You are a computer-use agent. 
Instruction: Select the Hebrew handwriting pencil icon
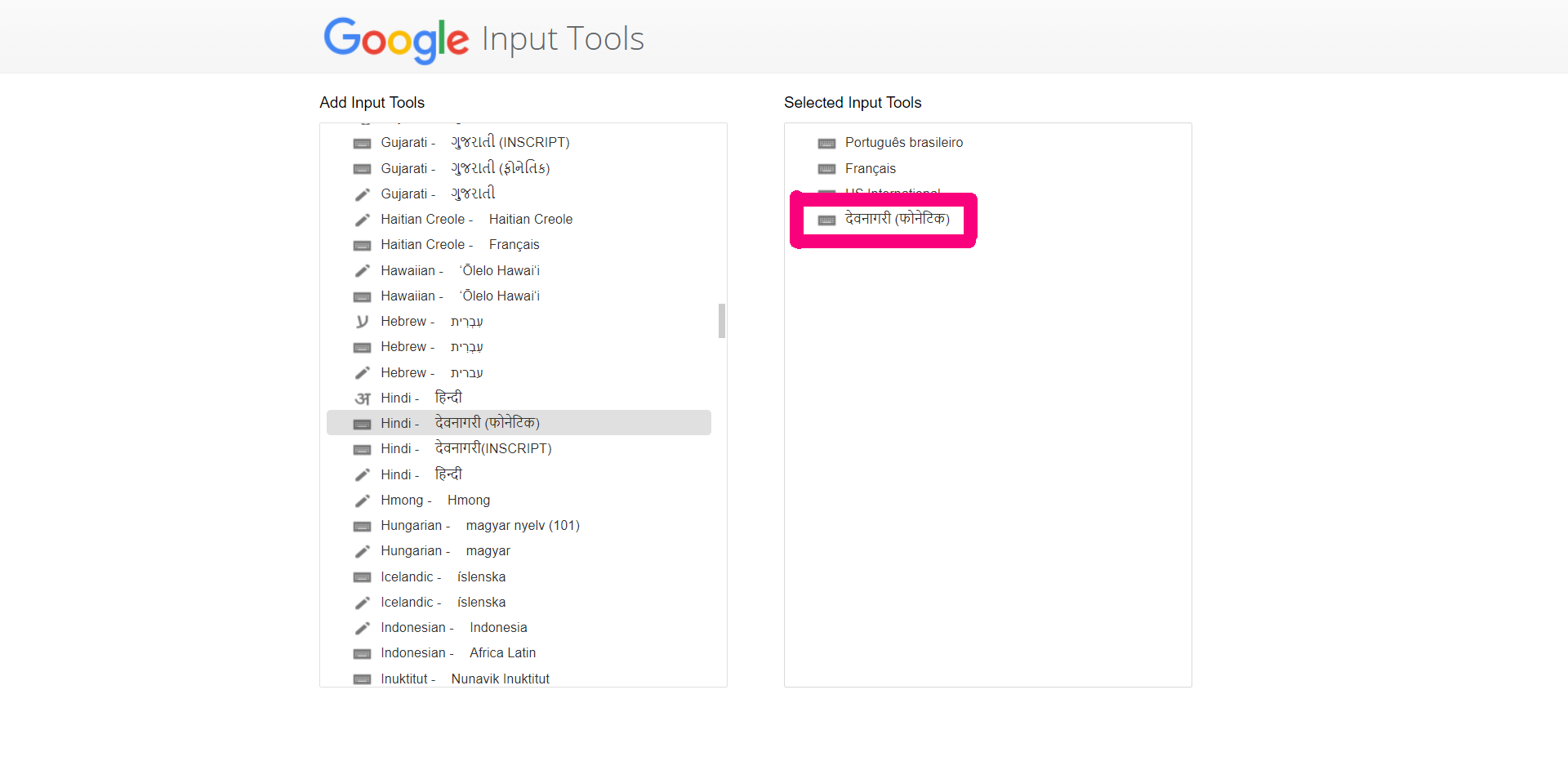(x=362, y=372)
